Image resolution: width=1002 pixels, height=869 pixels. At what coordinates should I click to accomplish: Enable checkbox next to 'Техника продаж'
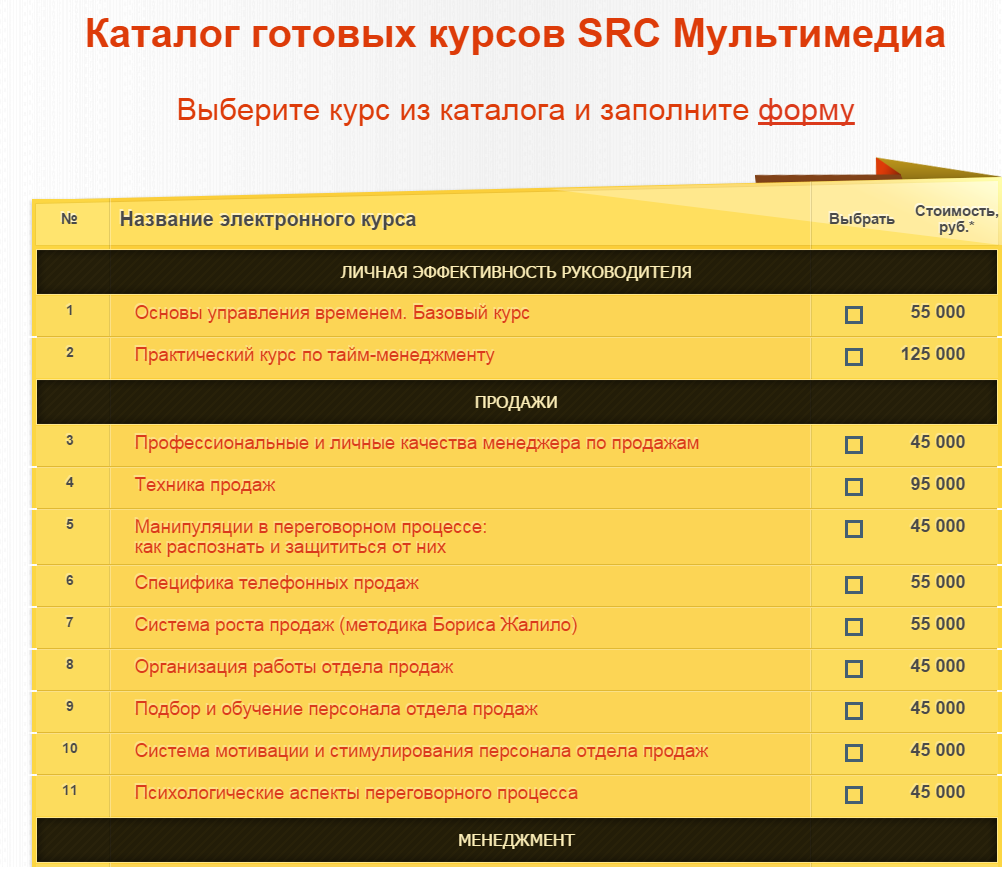point(854,487)
